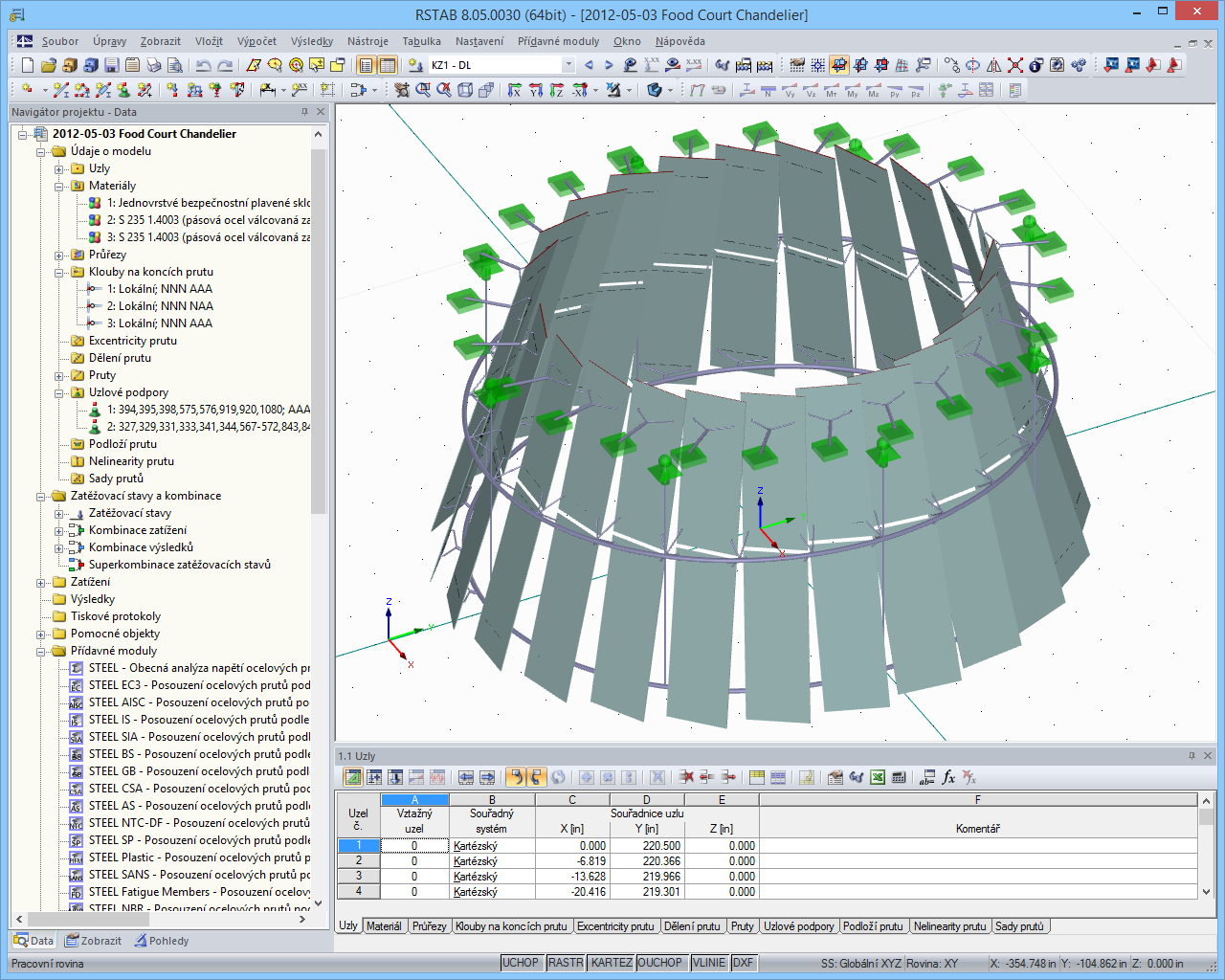Open the Výpočet menu
The width and height of the screenshot is (1225, 980).
(256, 41)
